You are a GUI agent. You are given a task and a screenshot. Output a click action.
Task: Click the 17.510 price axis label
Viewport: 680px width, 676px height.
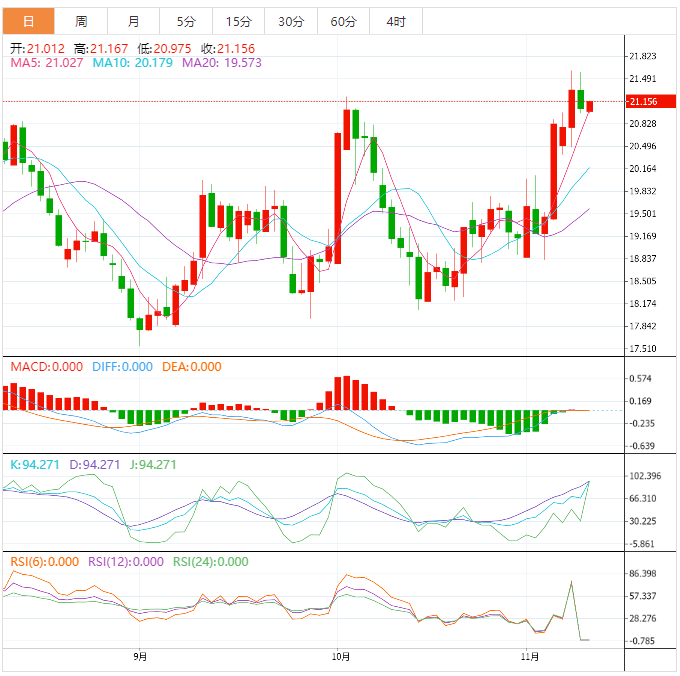click(643, 349)
